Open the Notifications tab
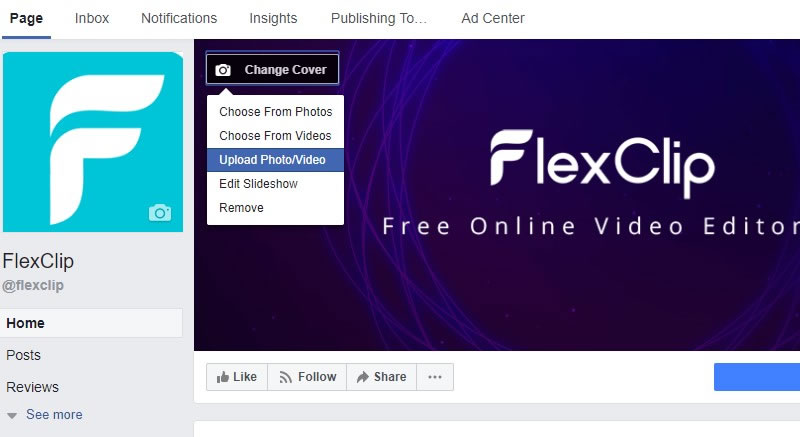The image size is (800, 437). 179,18
